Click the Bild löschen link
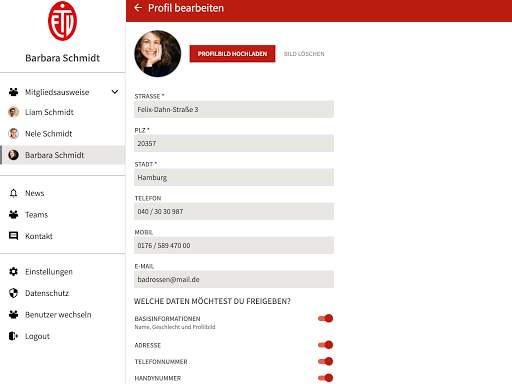This screenshot has height=384, width=512. (304, 54)
